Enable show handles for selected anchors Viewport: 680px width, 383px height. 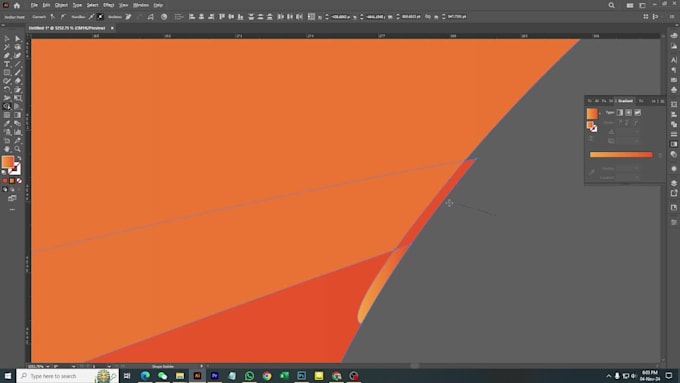pos(92,16)
